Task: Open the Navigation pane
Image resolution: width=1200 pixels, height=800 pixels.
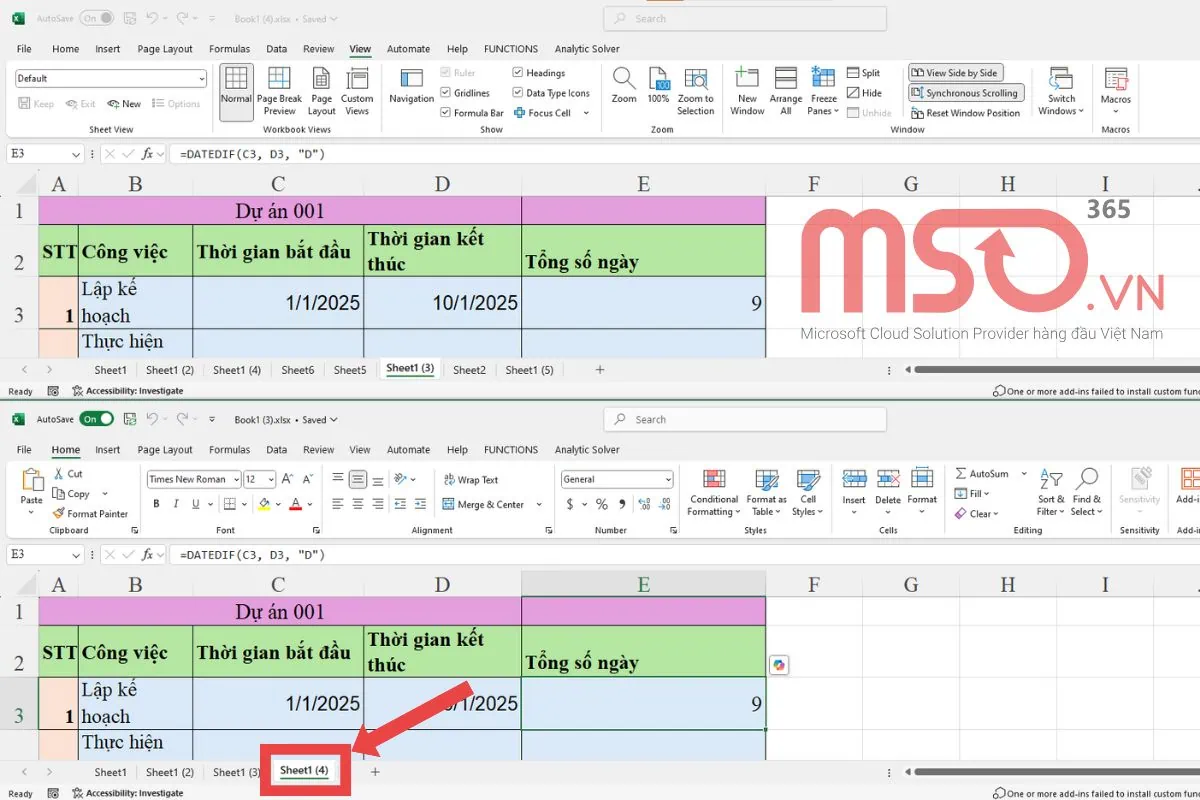Action: point(411,90)
